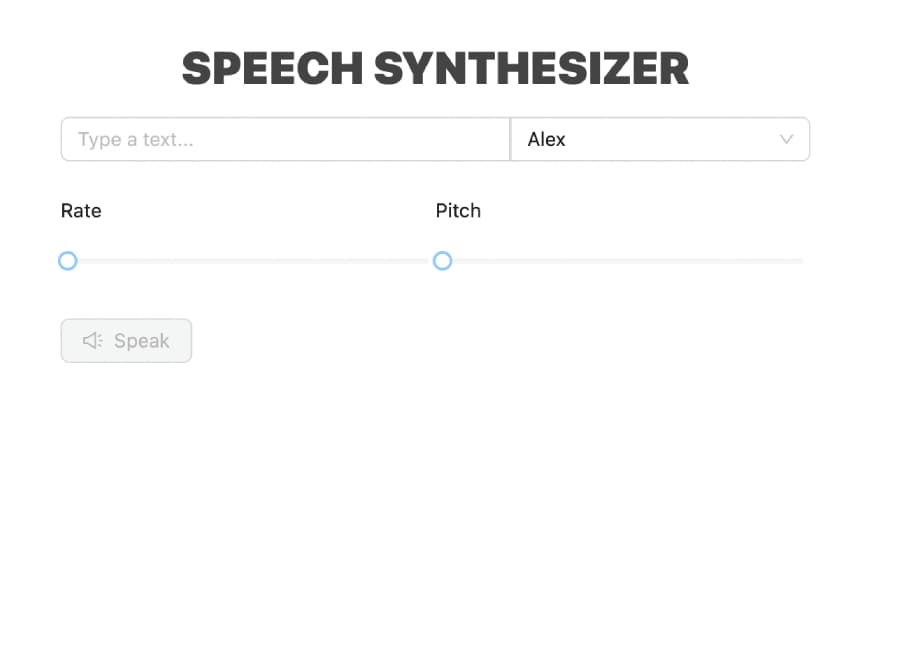This screenshot has height=650, width=900.
Task: Open the Alex voice dropdown
Action: pyautogui.click(x=660, y=139)
